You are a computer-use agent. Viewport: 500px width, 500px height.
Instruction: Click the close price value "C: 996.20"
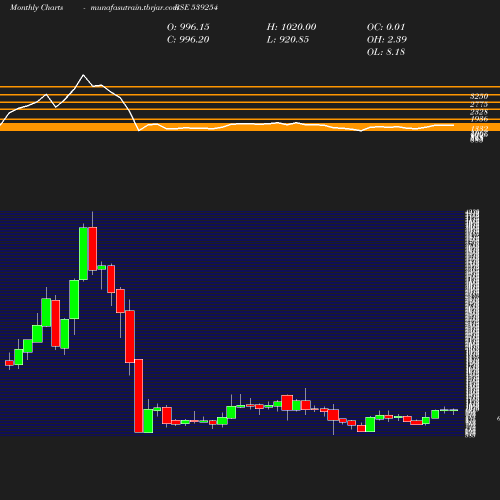click(188, 40)
